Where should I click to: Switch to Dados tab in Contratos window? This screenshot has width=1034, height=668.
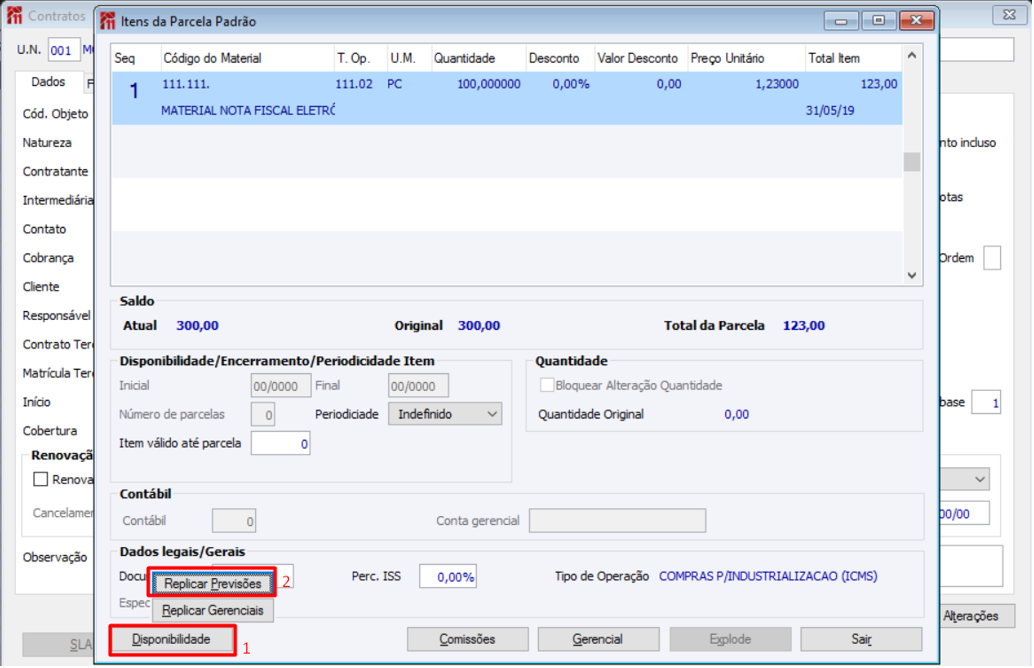[48, 82]
